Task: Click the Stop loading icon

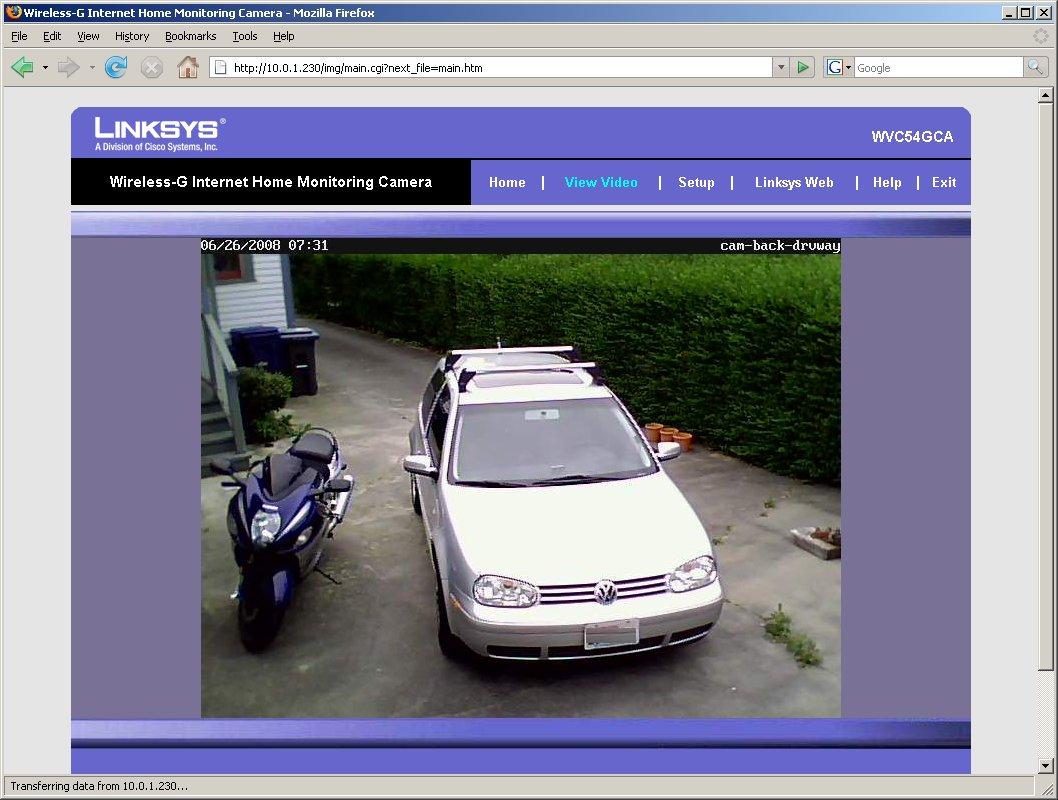Action: pyautogui.click(x=152, y=67)
